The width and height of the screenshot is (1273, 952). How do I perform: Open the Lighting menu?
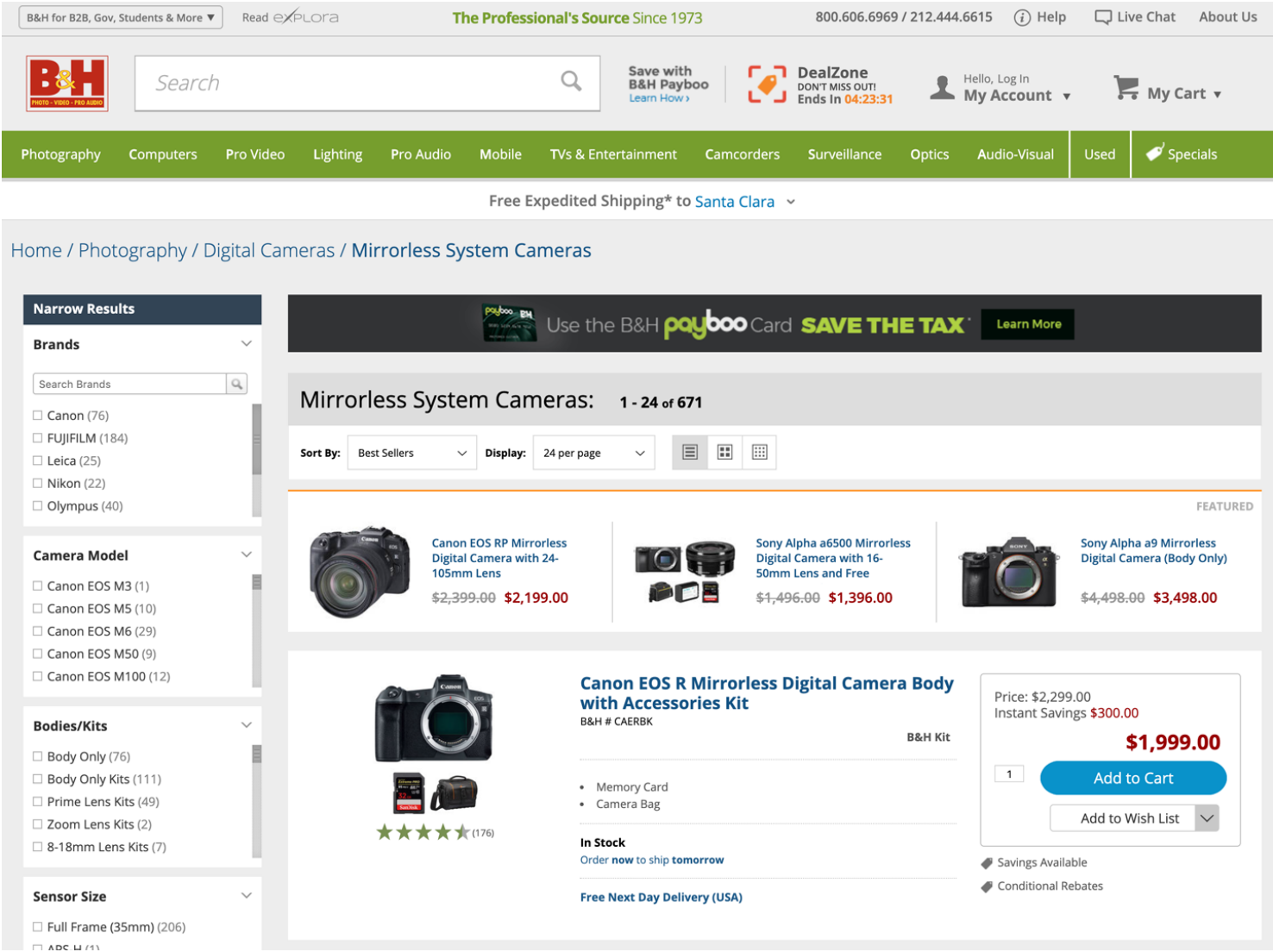click(337, 154)
